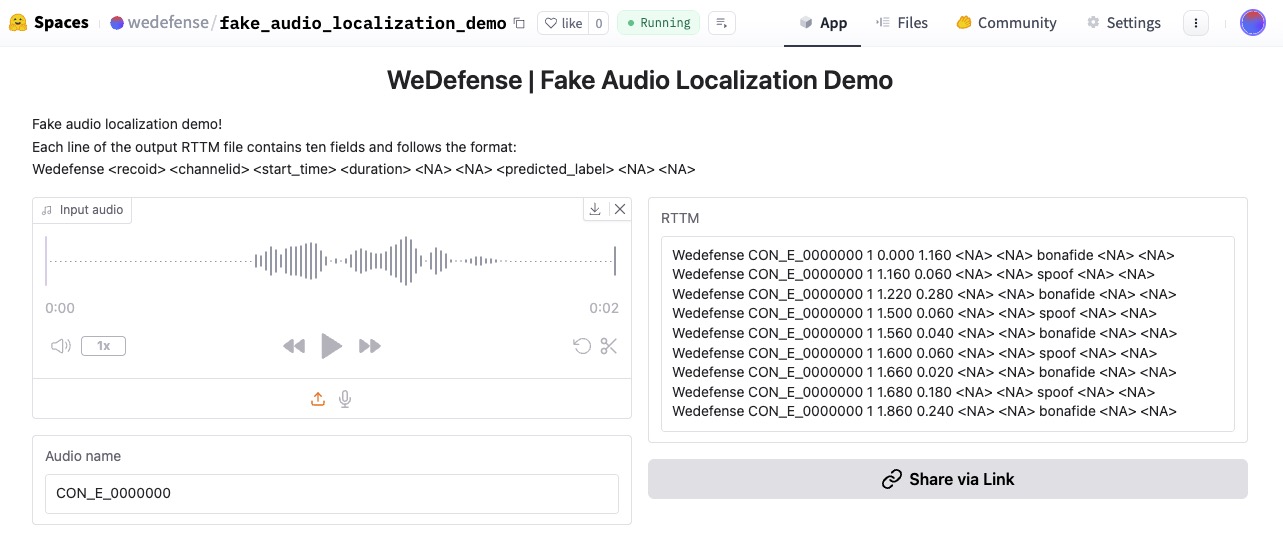Image resolution: width=1283 pixels, height=539 pixels.
Task: Upload an audio file icon
Action: (x=318, y=399)
